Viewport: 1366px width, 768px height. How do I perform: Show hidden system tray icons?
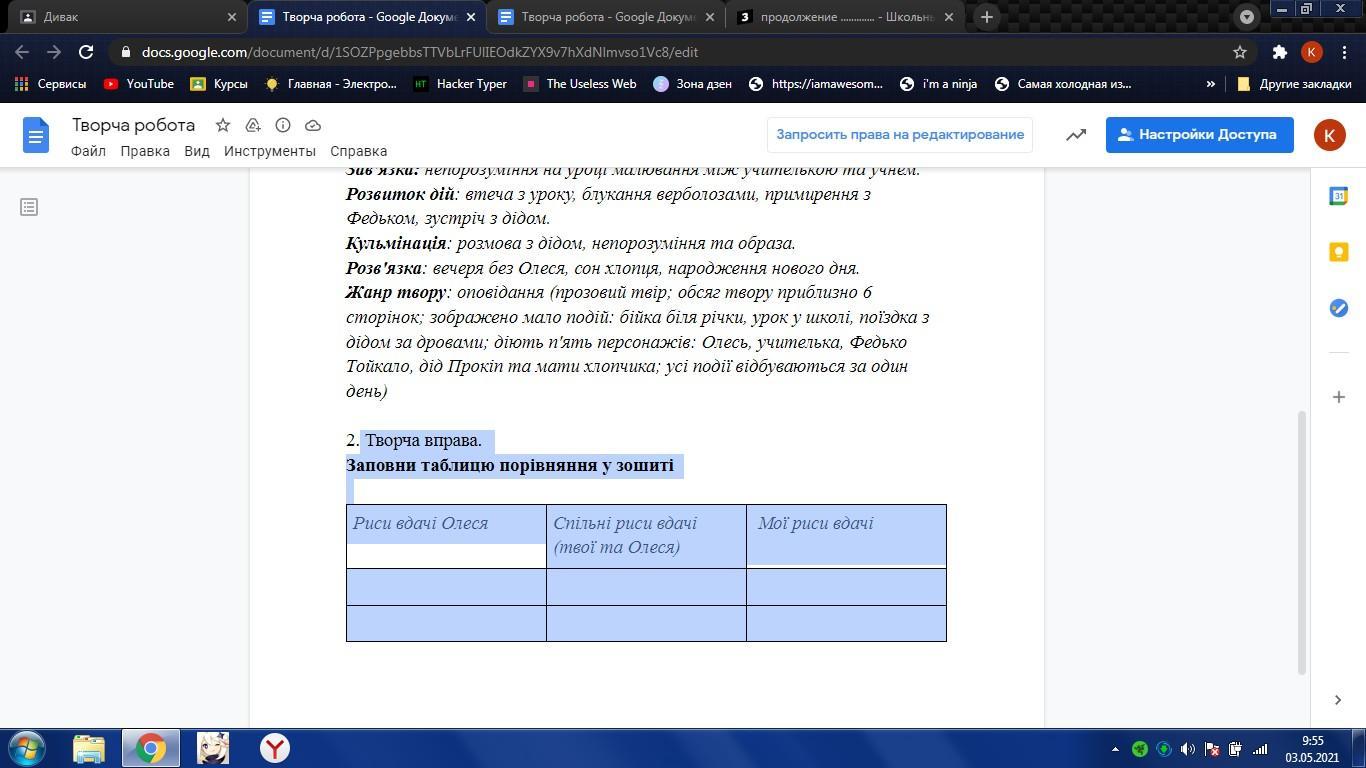click(1115, 749)
